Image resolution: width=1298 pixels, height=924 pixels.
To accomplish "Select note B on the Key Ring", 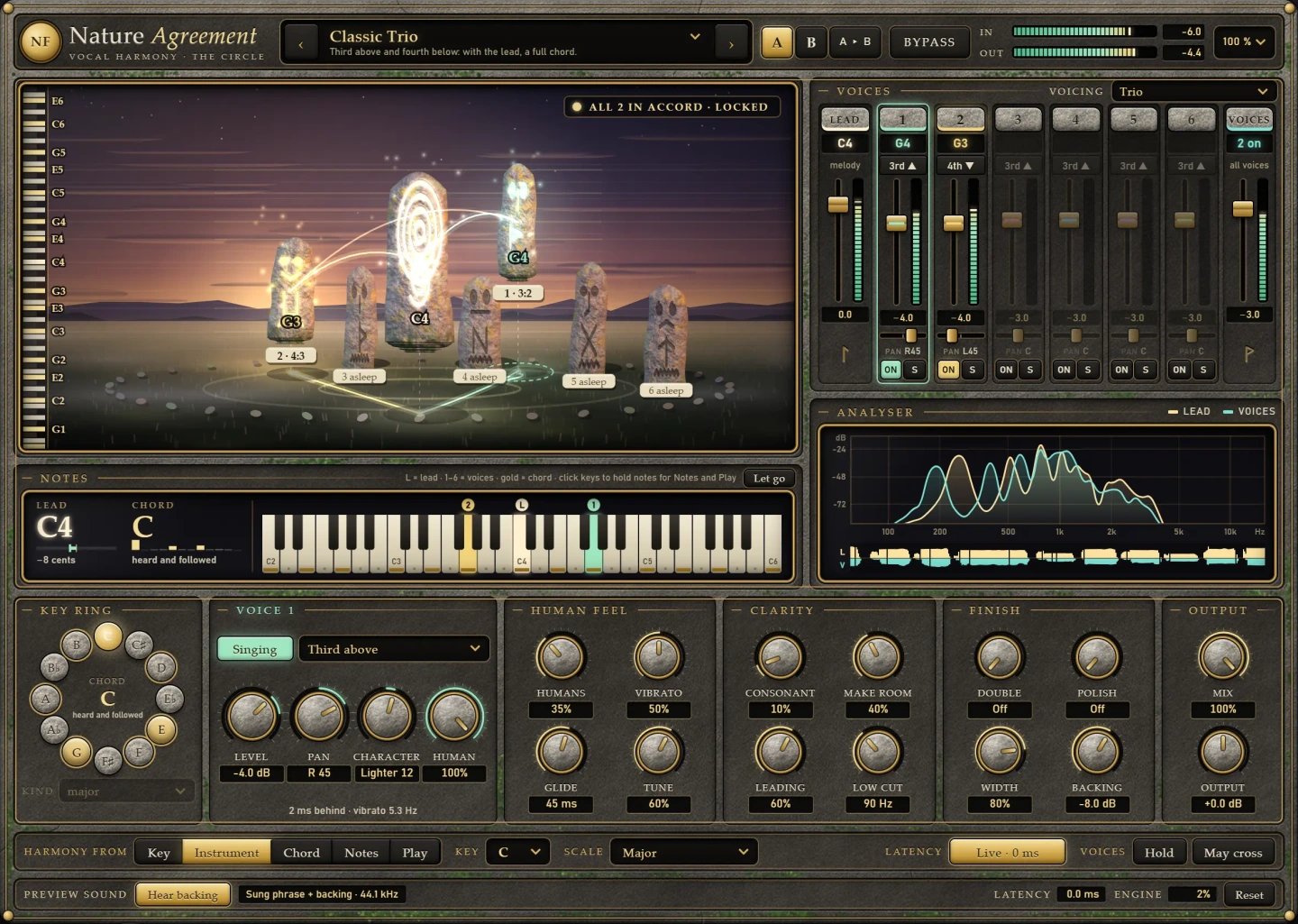I will point(77,645).
